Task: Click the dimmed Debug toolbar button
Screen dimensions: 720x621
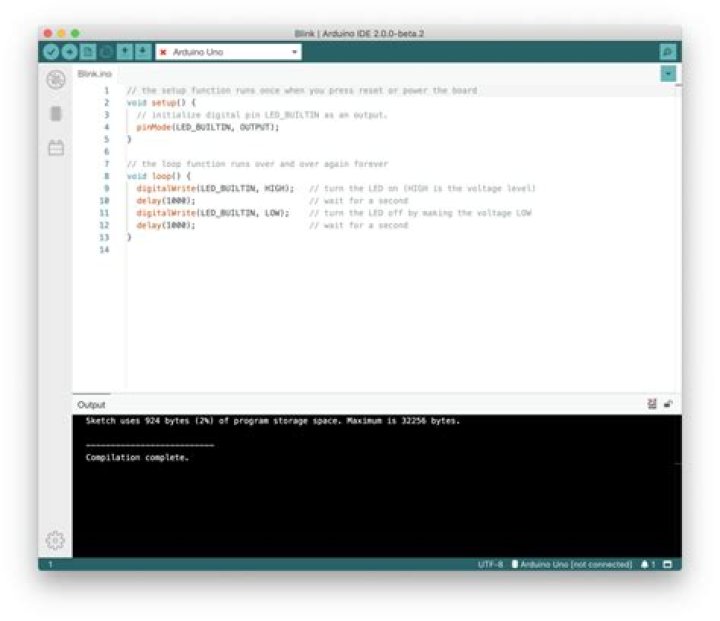Action: click(x=106, y=52)
